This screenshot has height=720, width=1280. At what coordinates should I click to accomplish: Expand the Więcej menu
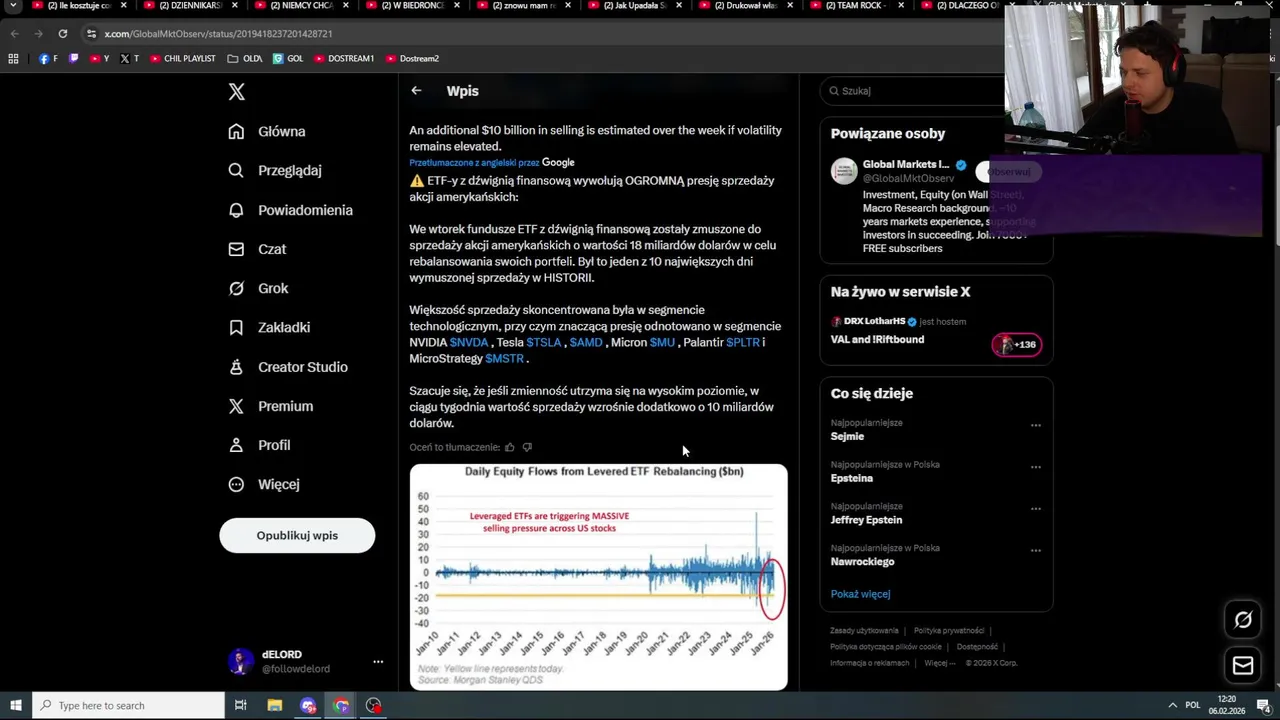263,484
